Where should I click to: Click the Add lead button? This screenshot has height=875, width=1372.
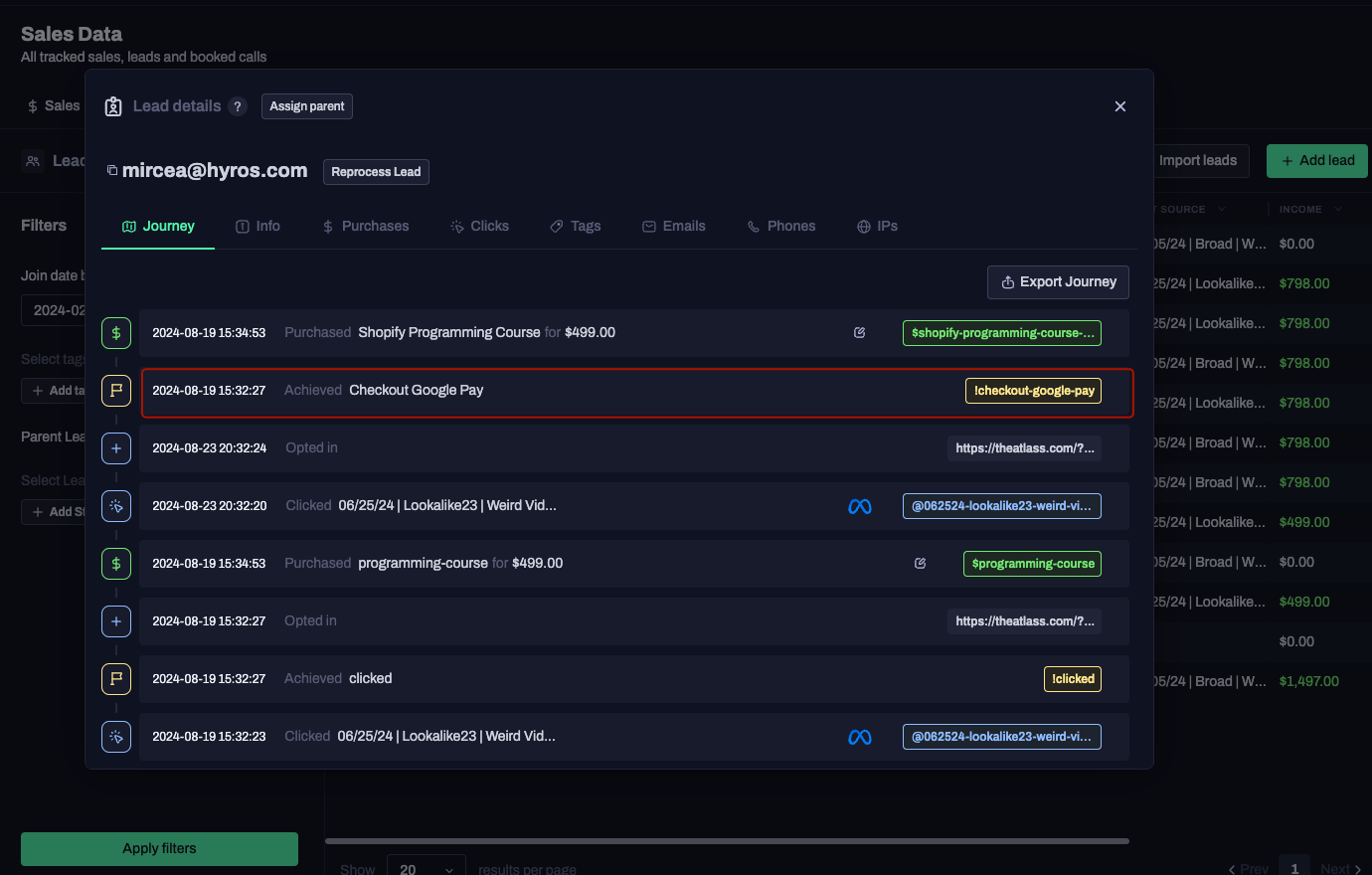click(1317, 161)
